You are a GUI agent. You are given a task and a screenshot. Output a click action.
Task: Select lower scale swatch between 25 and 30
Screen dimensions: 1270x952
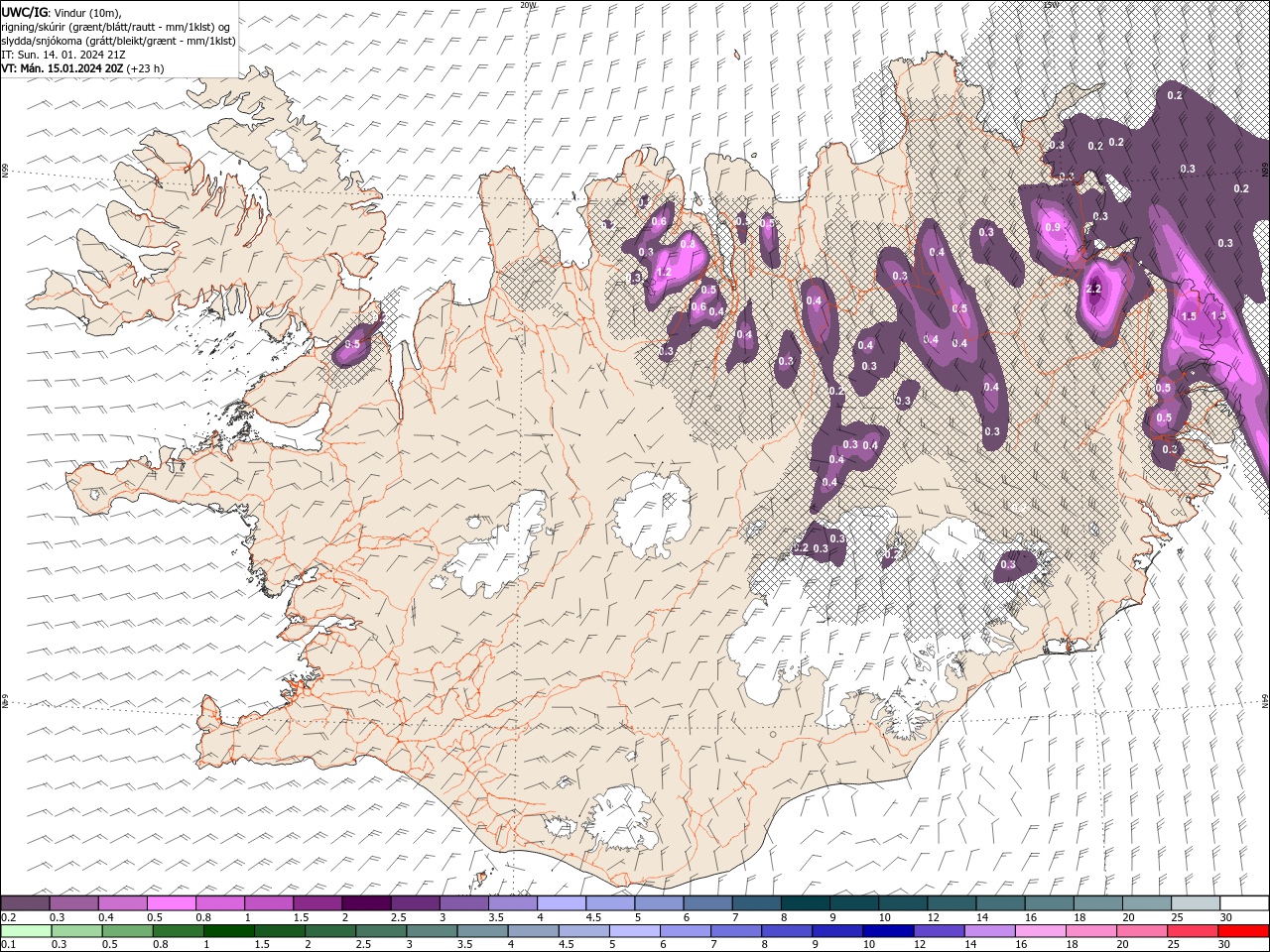coord(1193,931)
